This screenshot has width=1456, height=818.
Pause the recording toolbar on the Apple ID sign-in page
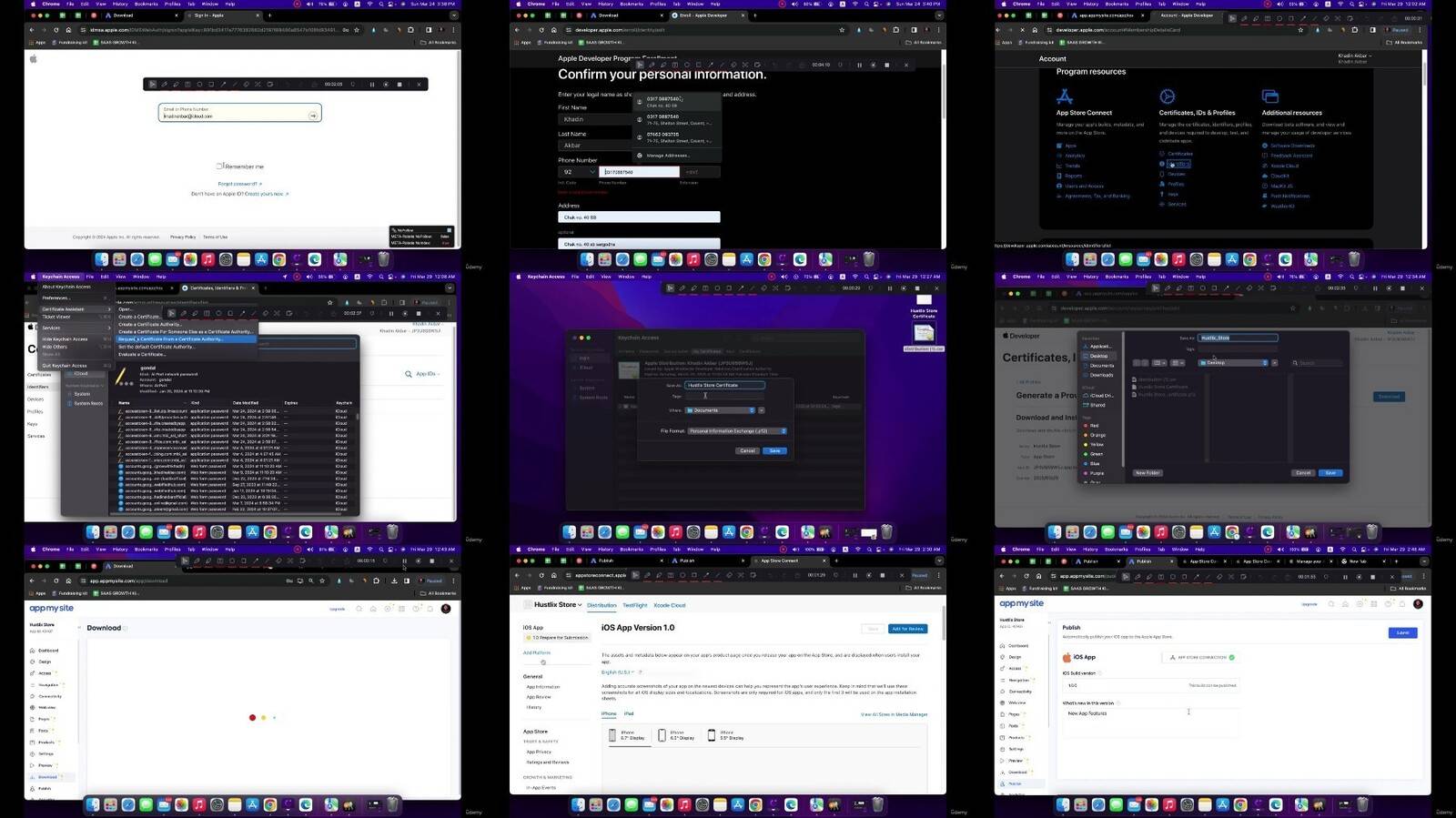[371, 85]
